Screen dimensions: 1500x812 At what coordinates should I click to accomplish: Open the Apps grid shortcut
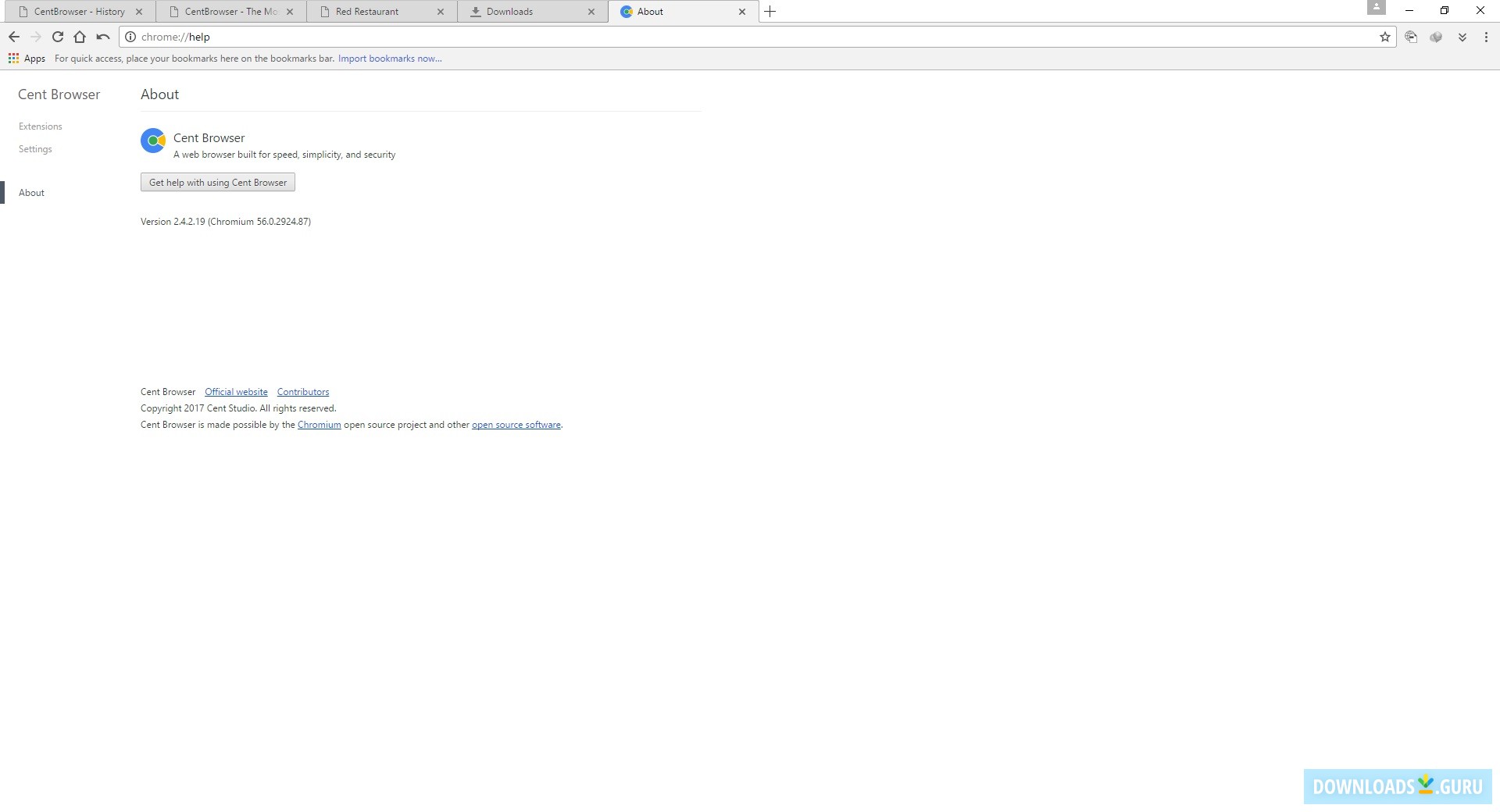[27, 59]
